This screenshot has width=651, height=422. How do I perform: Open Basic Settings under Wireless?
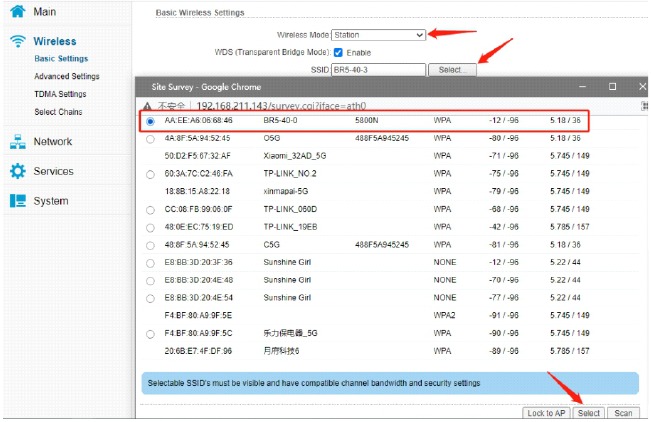pyautogui.click(x=61, y=59)
